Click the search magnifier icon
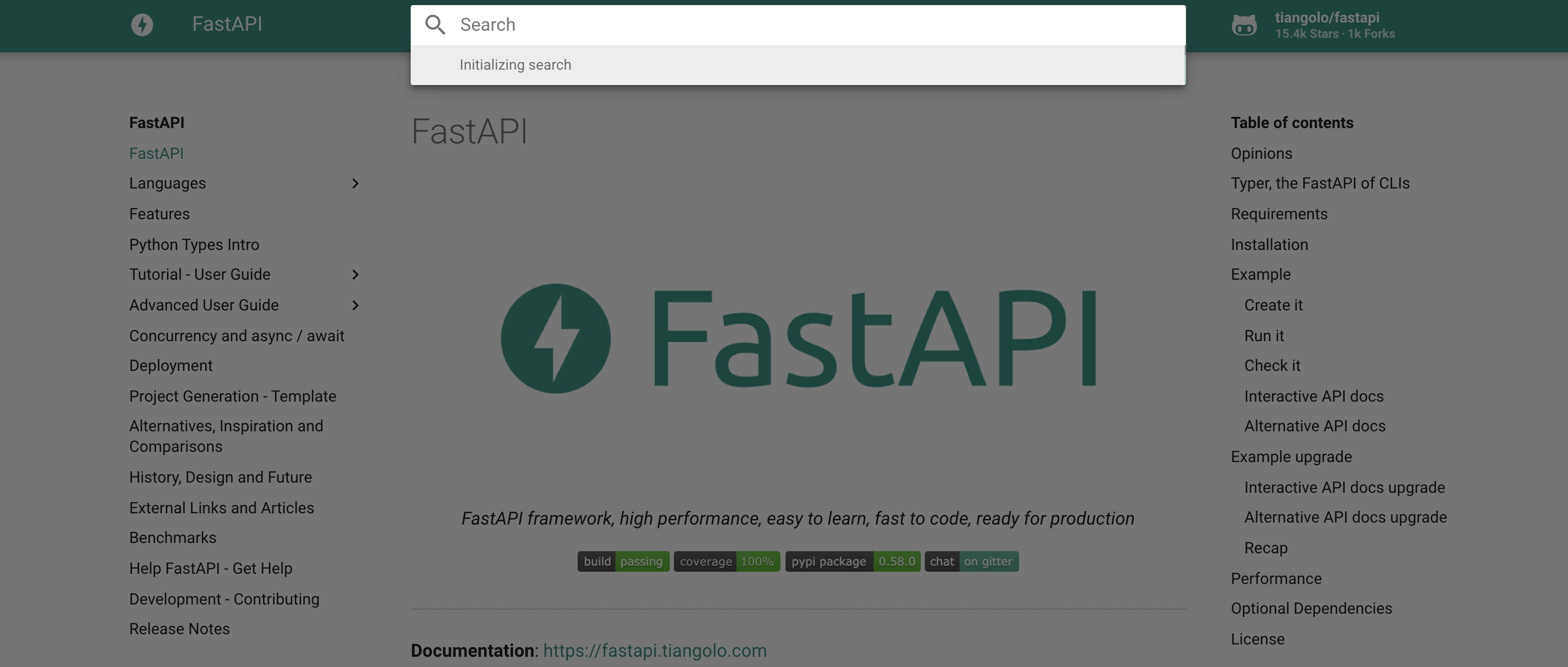The height and width of the screenshot is (667, 1568). [x=436, y=25]
